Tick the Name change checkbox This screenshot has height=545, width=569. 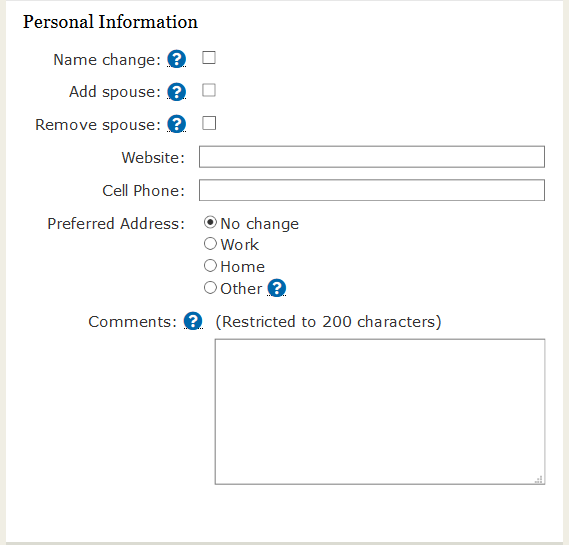209,58
